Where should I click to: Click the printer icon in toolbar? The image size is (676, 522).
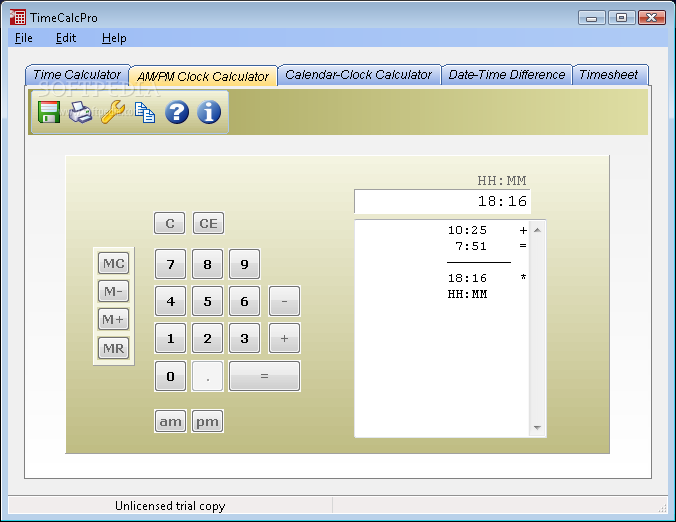(x=81, y=112)
